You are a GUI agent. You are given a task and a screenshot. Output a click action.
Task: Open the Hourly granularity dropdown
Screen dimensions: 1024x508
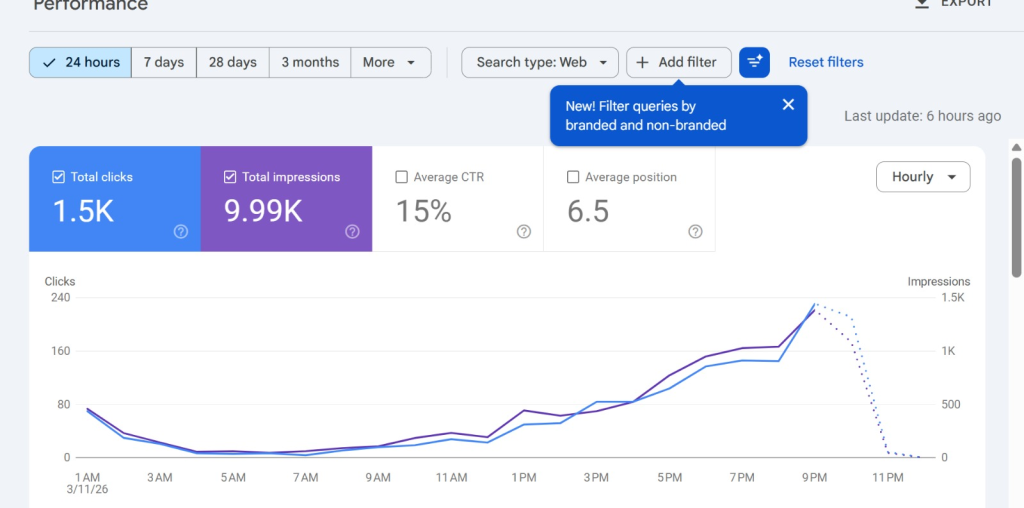923,177
